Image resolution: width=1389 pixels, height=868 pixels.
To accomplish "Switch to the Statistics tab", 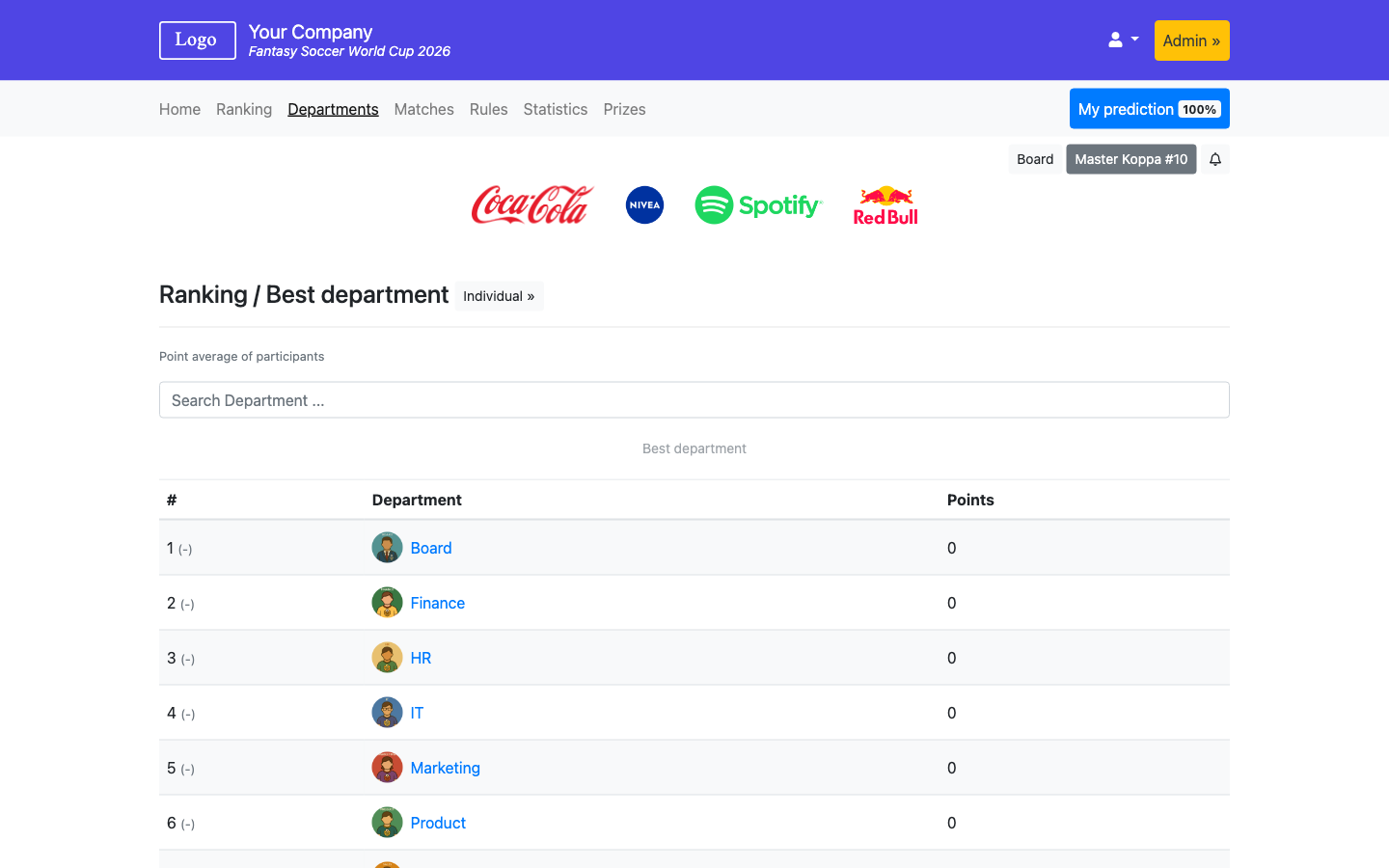I will pos(555,109).
